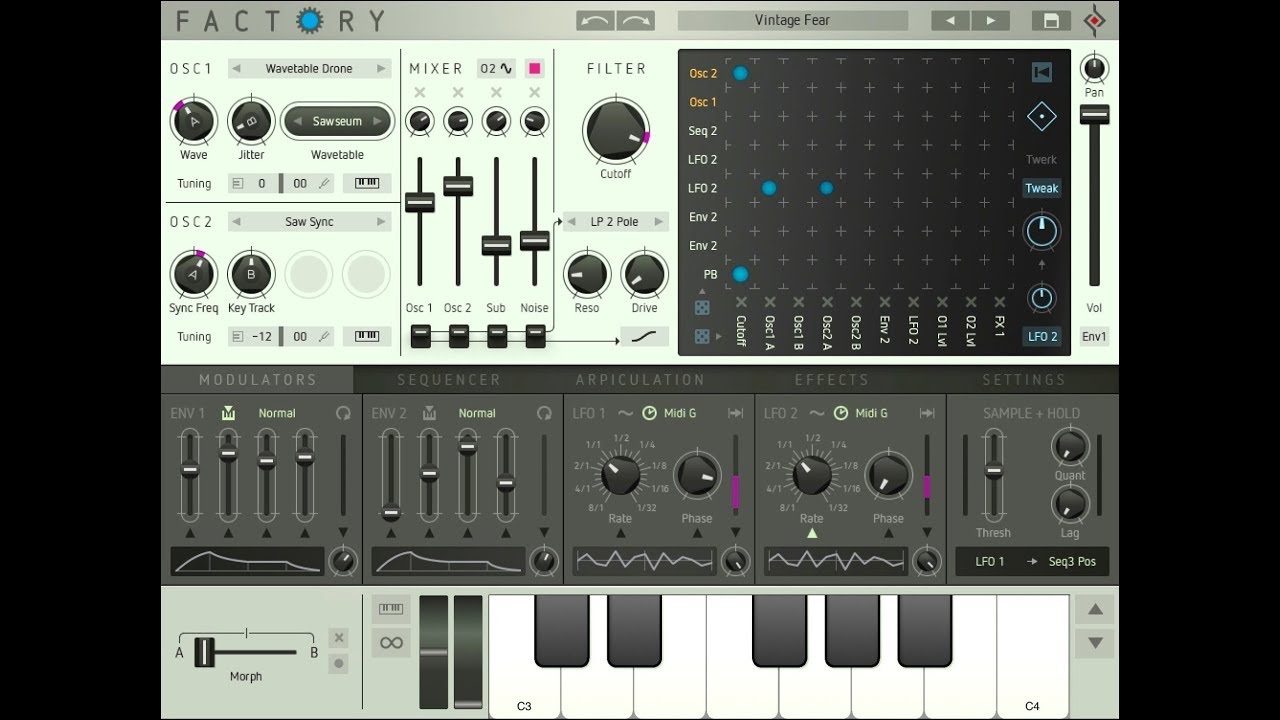Click the Env1 button below Vol
The image size is (1280, 720).
coord(1095,337)
